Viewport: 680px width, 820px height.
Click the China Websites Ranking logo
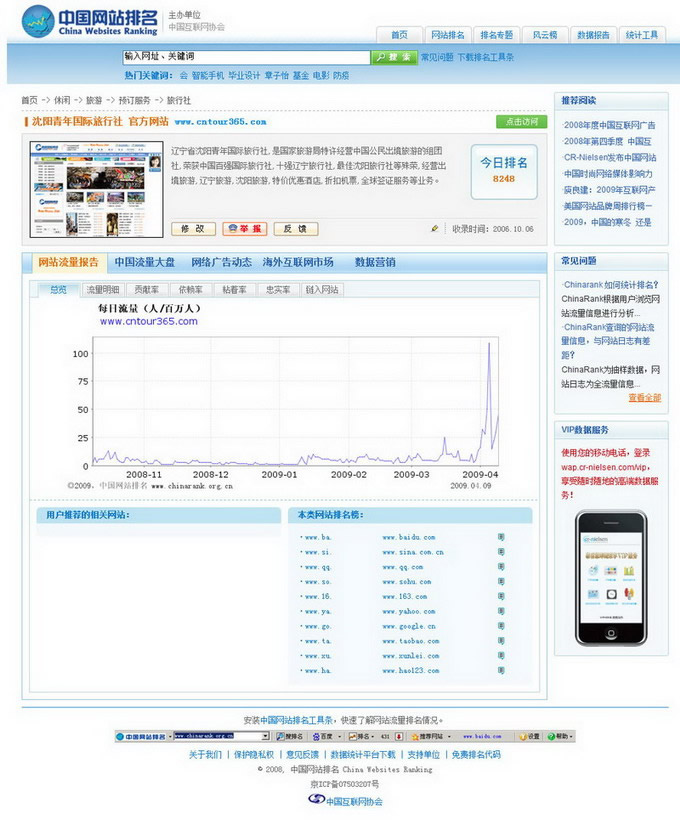[90, 21]
